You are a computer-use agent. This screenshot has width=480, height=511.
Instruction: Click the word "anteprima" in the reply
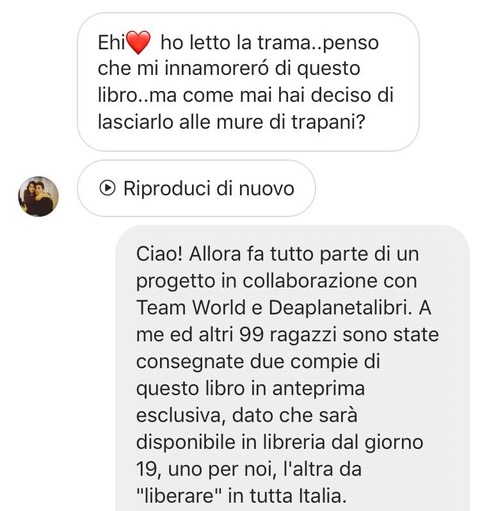(318, 390)
